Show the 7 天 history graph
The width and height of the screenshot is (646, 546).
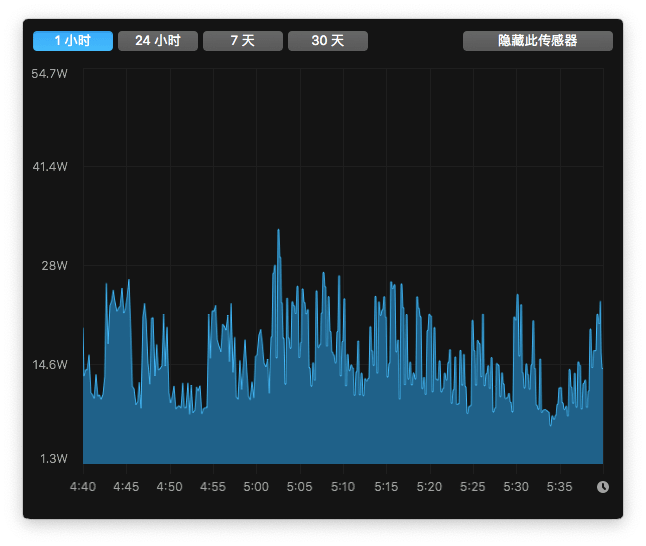coord(243,41)
